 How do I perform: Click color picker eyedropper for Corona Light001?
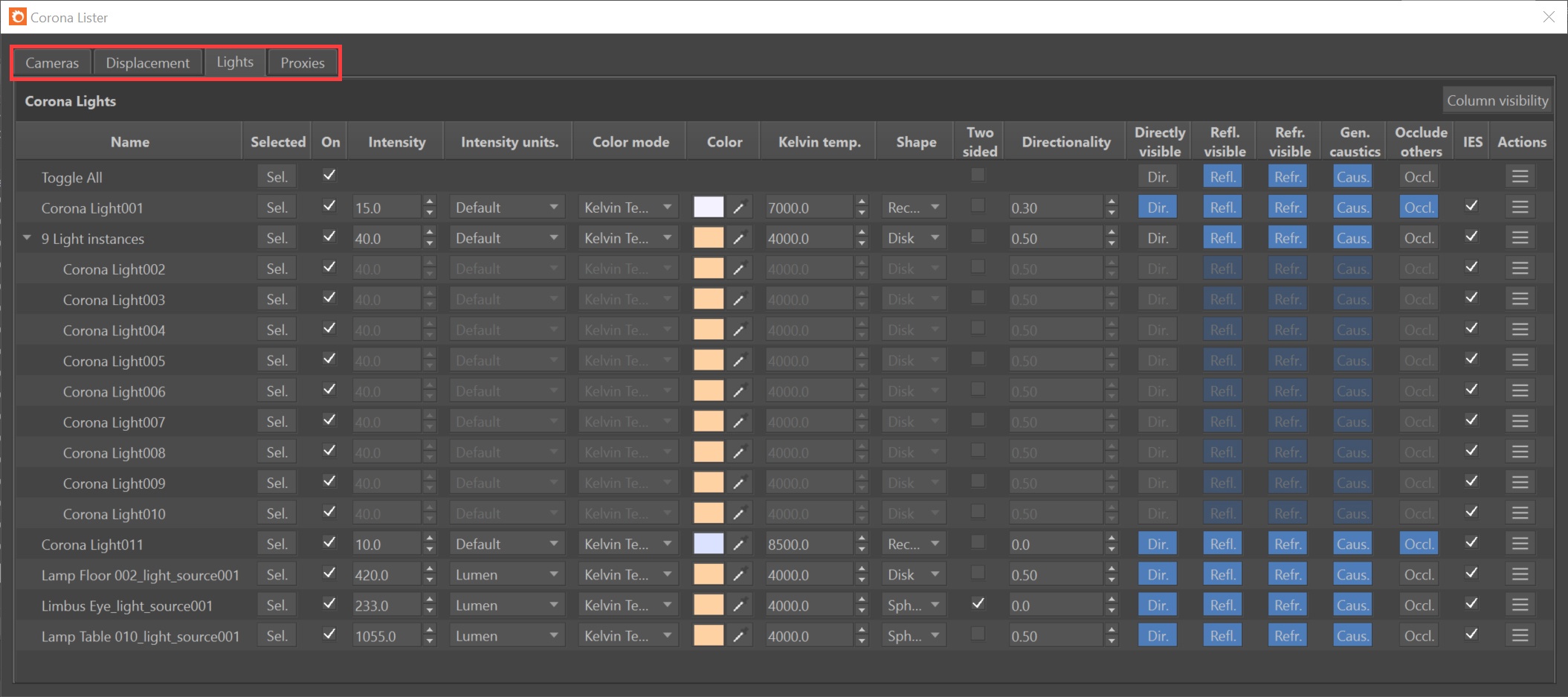tap(738, 208)
